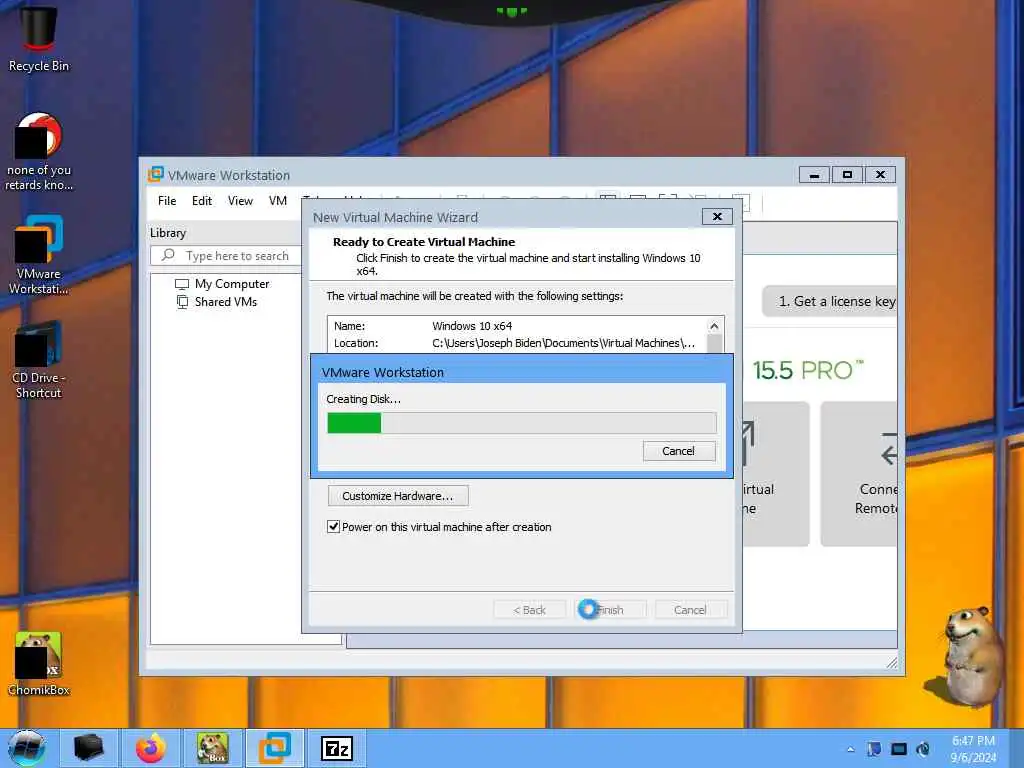The height and width of the screenshot is (768, 1024).
Task: Click the 'Get a license key' step
Action: pos(830,301)
